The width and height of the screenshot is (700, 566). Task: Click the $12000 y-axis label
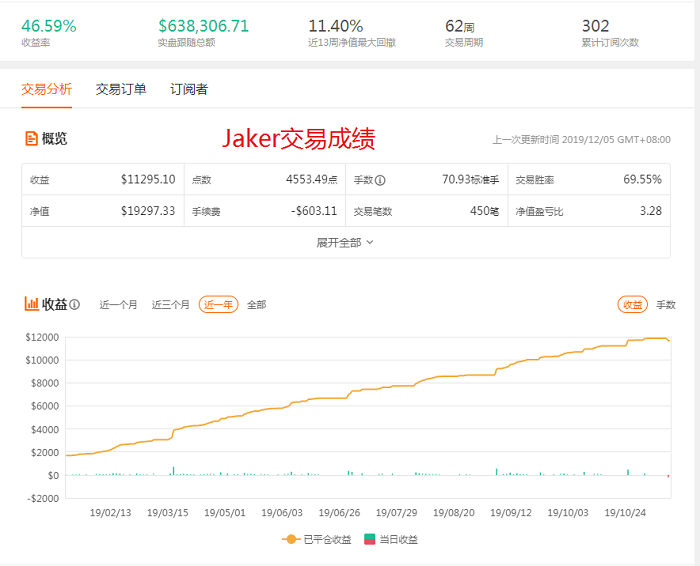click(42, 337)
